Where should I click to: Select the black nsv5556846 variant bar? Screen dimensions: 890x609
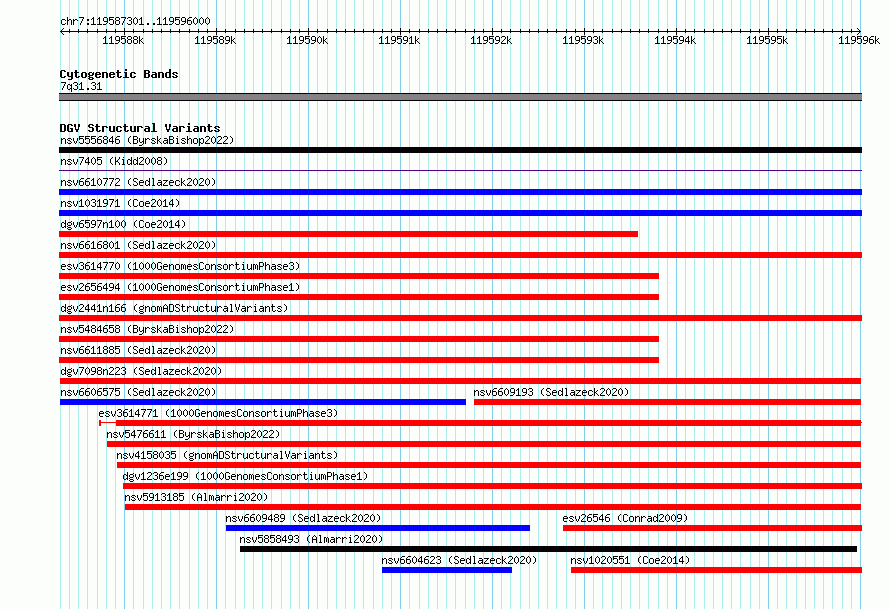point(460,150)
